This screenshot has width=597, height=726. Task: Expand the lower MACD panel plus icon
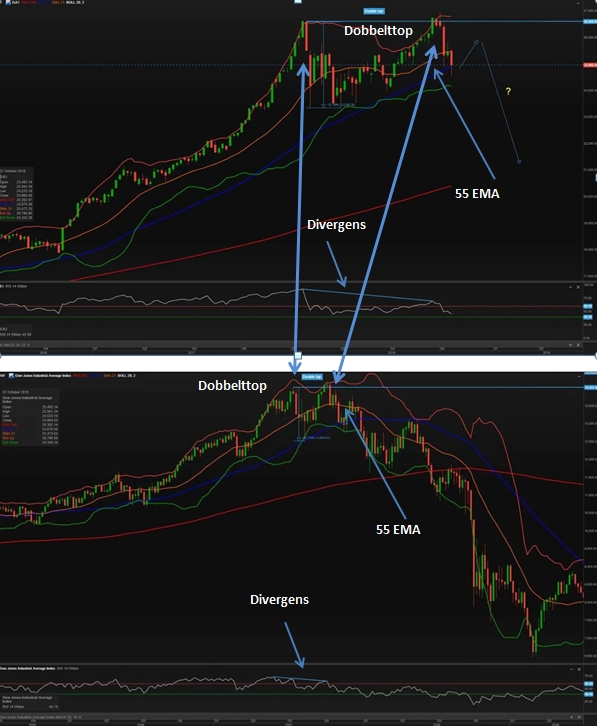(x=572, y=717)
